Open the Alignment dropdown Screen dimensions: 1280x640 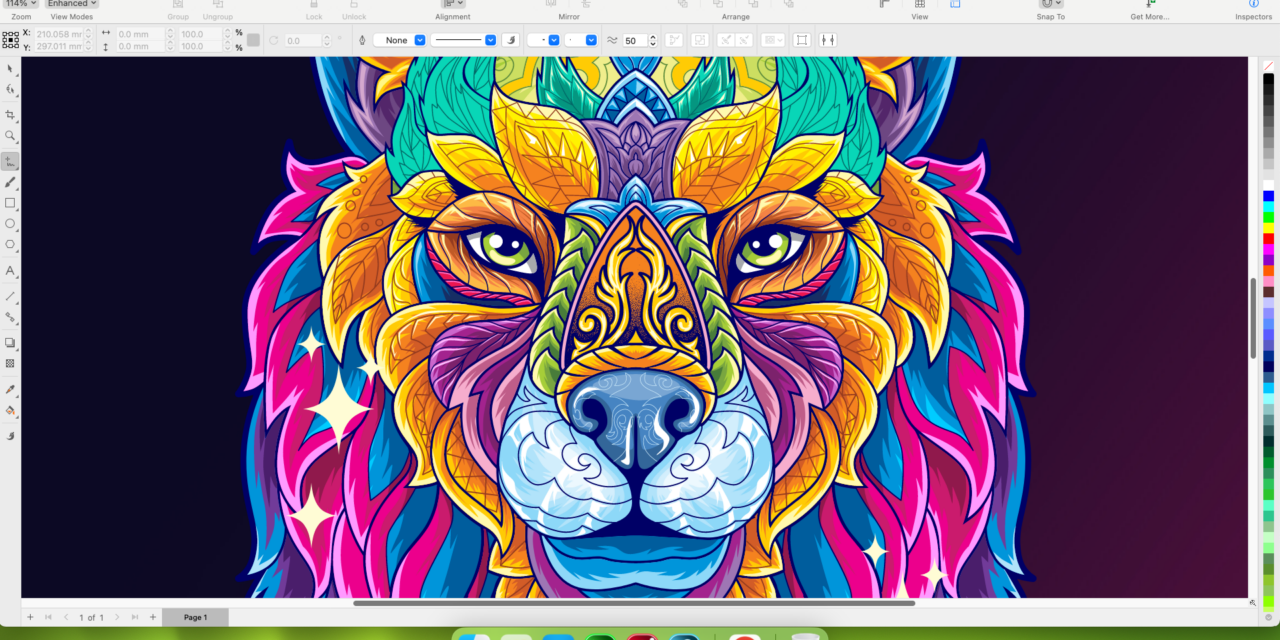point(453,4)
